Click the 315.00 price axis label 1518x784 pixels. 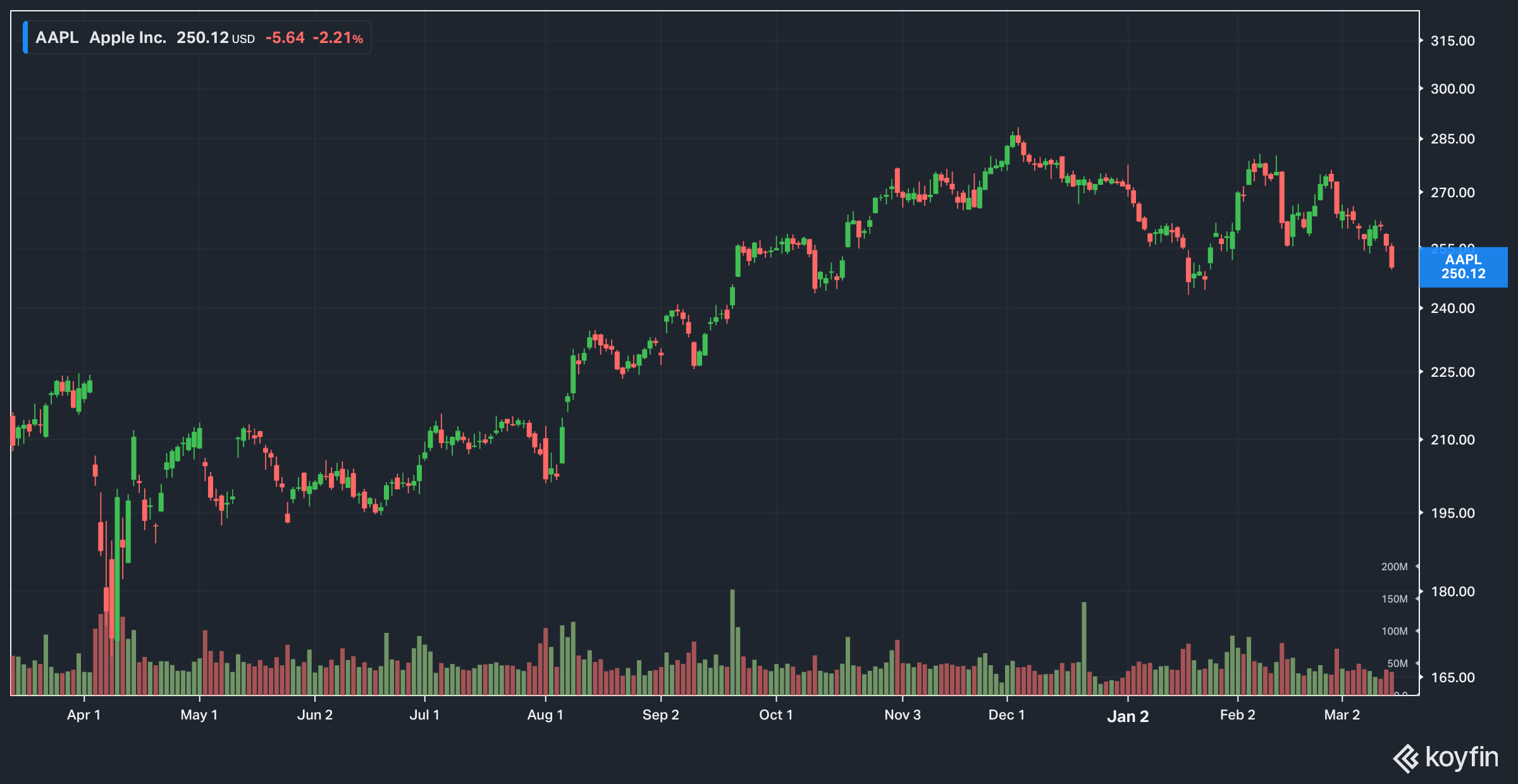tap(1452, 40)
